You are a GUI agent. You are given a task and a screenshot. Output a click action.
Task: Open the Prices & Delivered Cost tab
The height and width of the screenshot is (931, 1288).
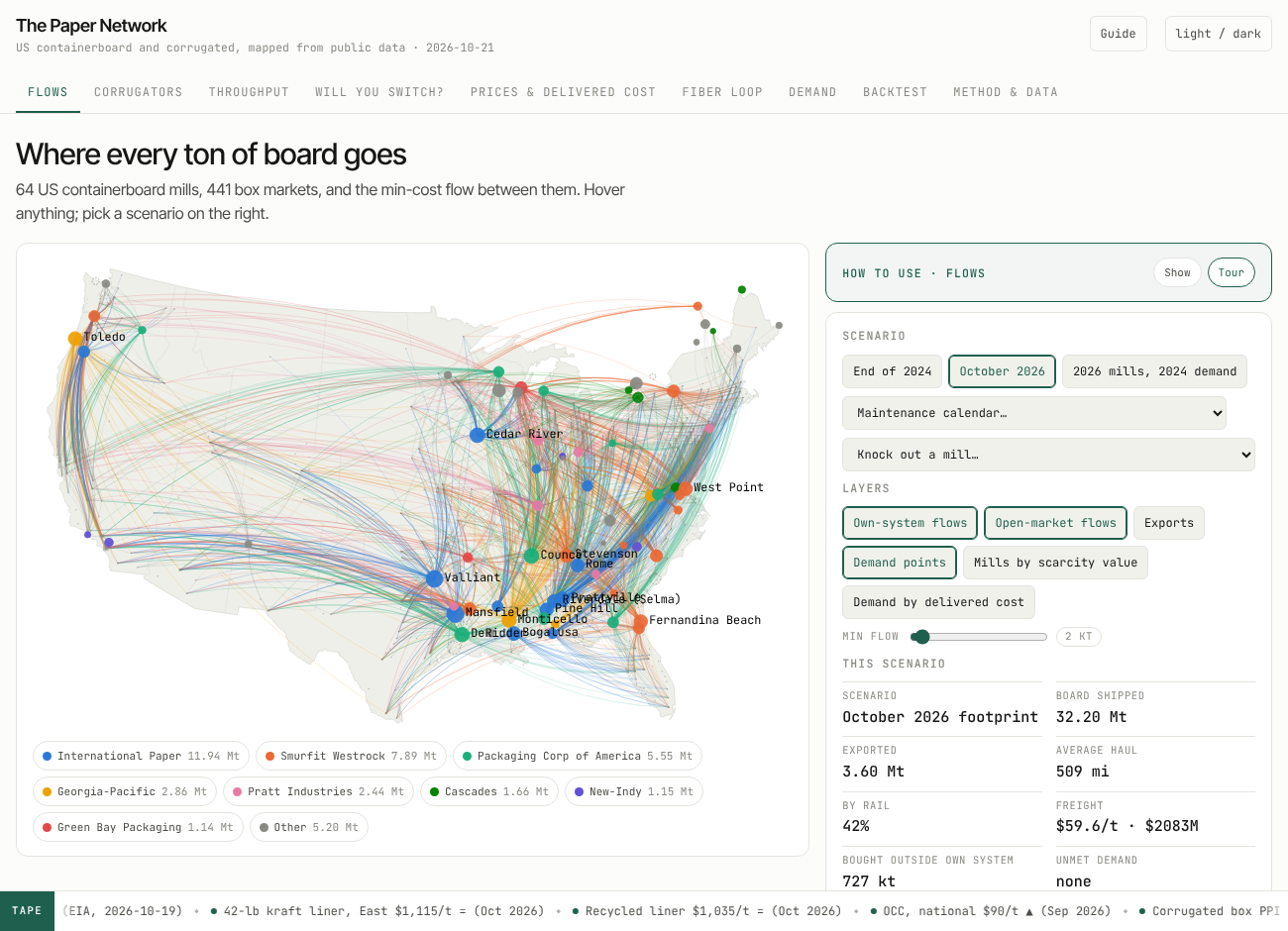pos(563,92)
